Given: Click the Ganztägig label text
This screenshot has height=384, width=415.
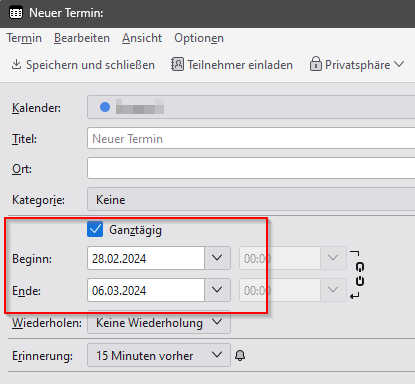Looking at the screenshot, I should tap(135, 230).
